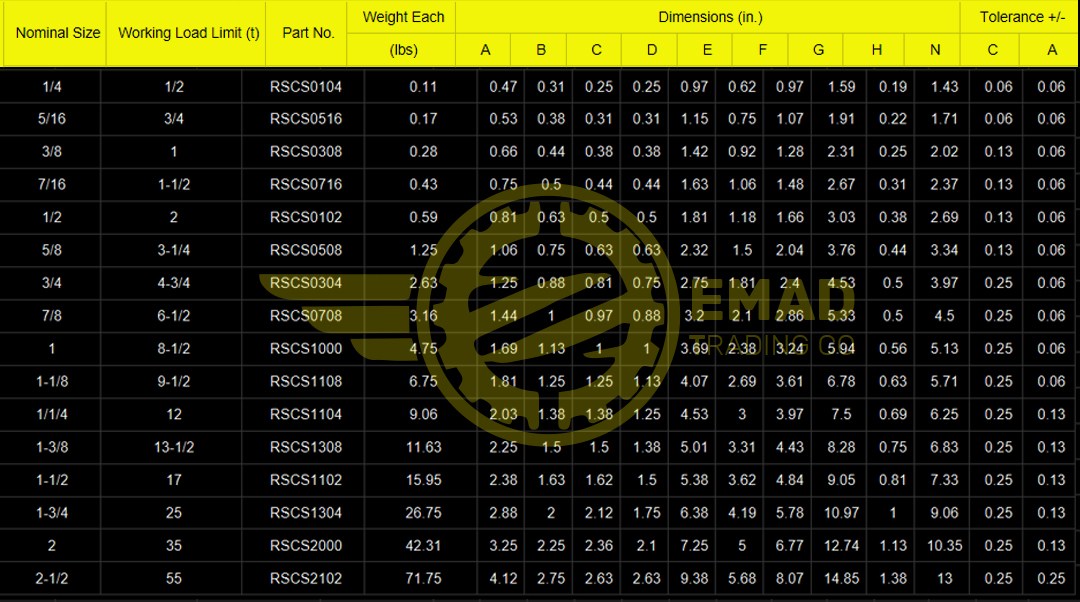Select working load limit "4-3/4"
1080x602 pixels.
(x=174, y=283)
